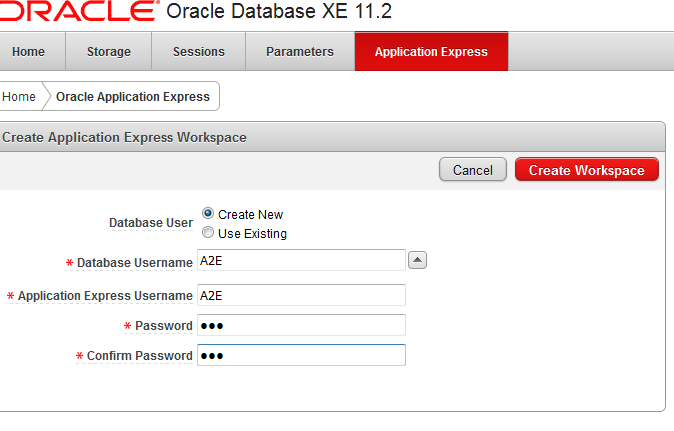Select the Create New radio button
This screenshot has width=674, height=431.
[x=208, y=214]
